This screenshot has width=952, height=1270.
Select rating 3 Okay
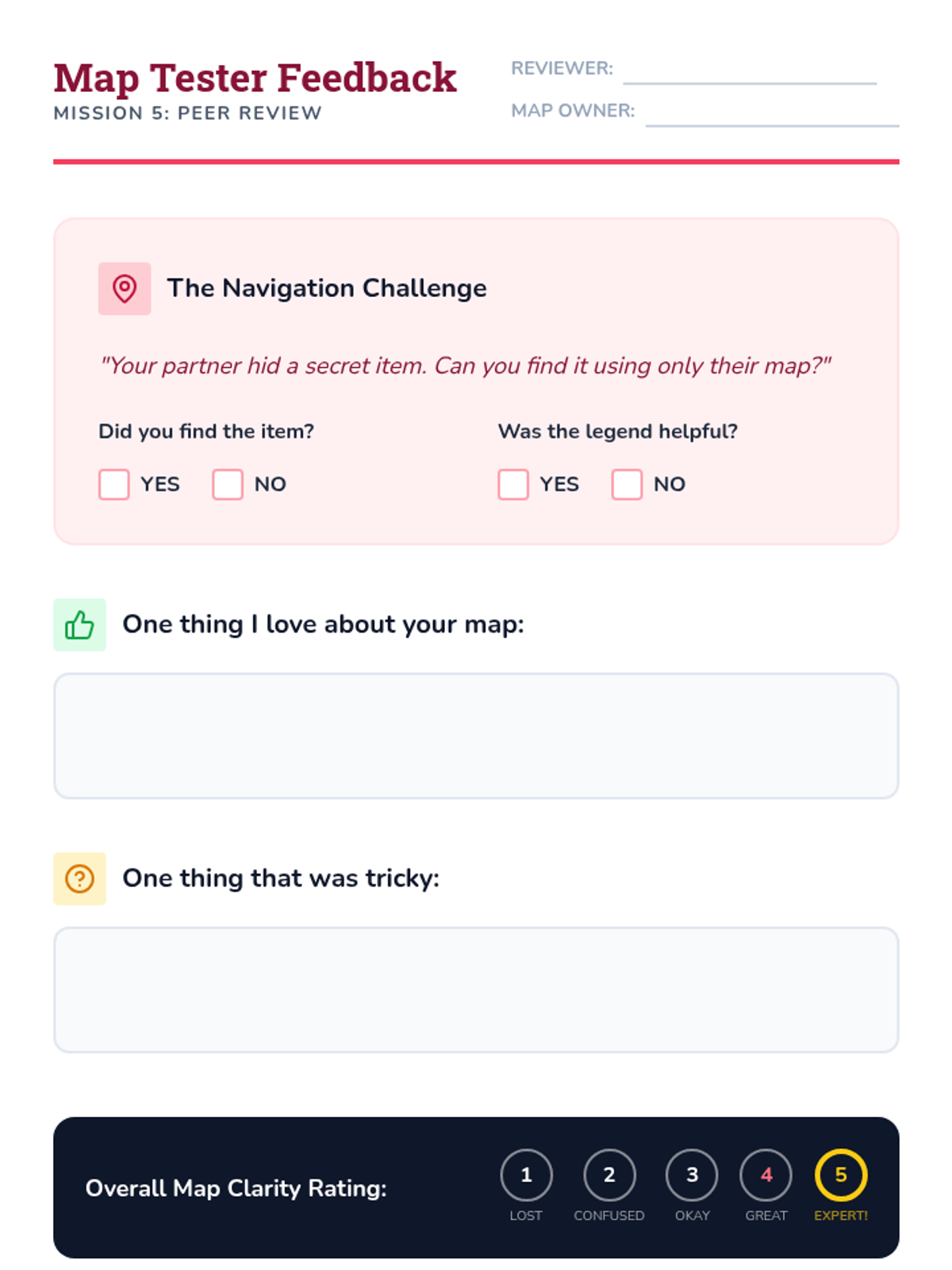click(x=692, y=1175)
